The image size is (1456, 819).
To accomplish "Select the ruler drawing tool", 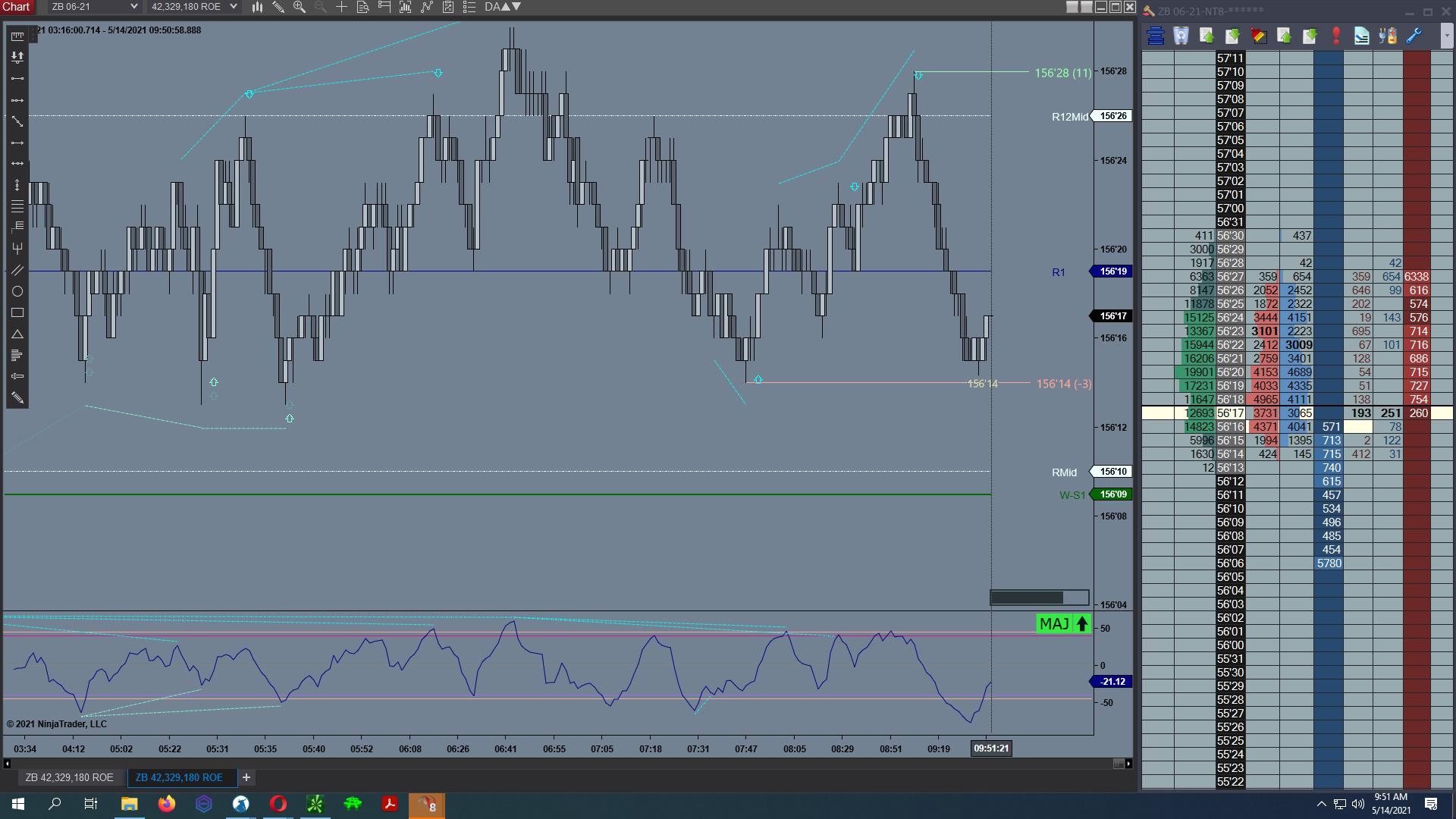I will pyautogui.click(x=17, y=36).
